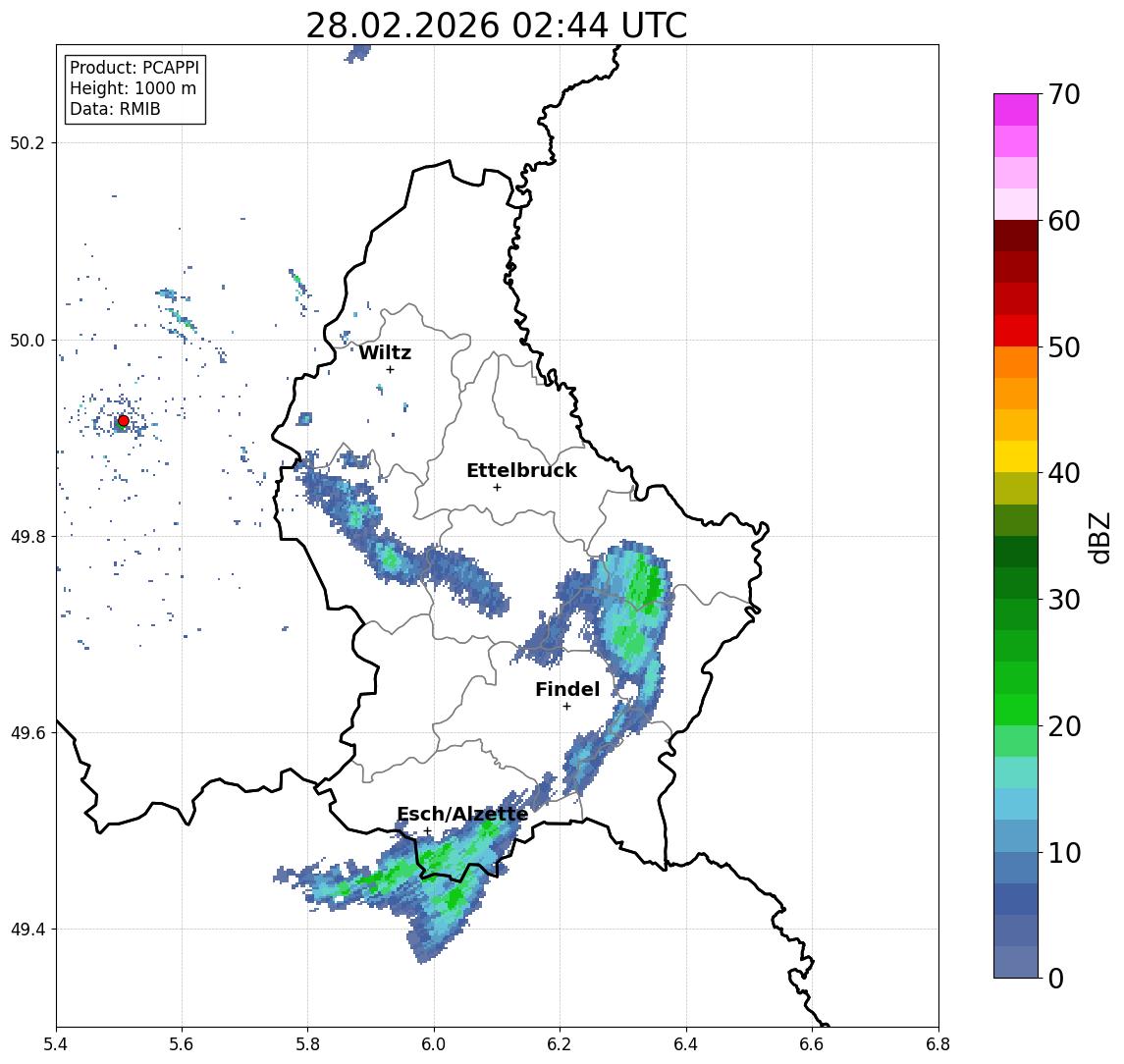Click the 40 tick label on colorbar
This screenshot has width=1124, height=1064.
[1064, 473]
